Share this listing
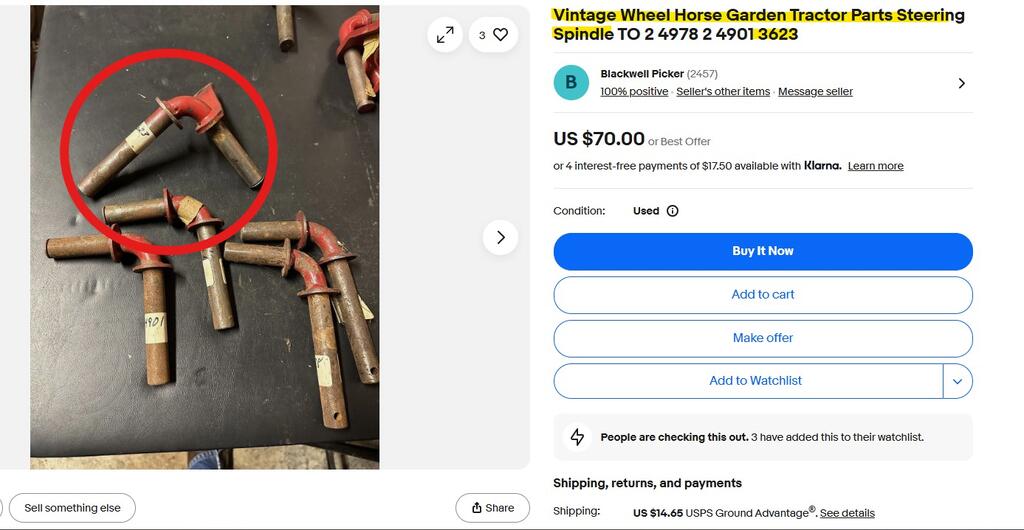 click(x=492, y=508)
